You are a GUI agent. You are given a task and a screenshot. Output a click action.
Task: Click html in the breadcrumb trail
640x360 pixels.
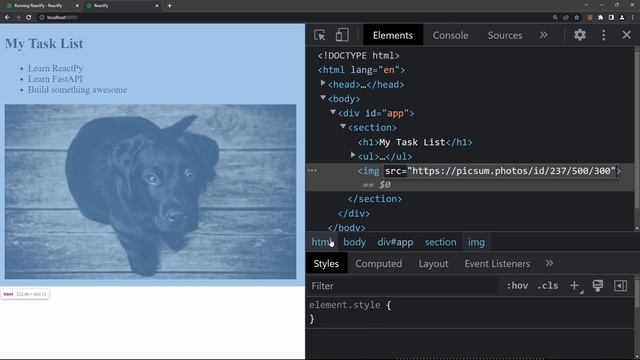click(x=322, y=242)
